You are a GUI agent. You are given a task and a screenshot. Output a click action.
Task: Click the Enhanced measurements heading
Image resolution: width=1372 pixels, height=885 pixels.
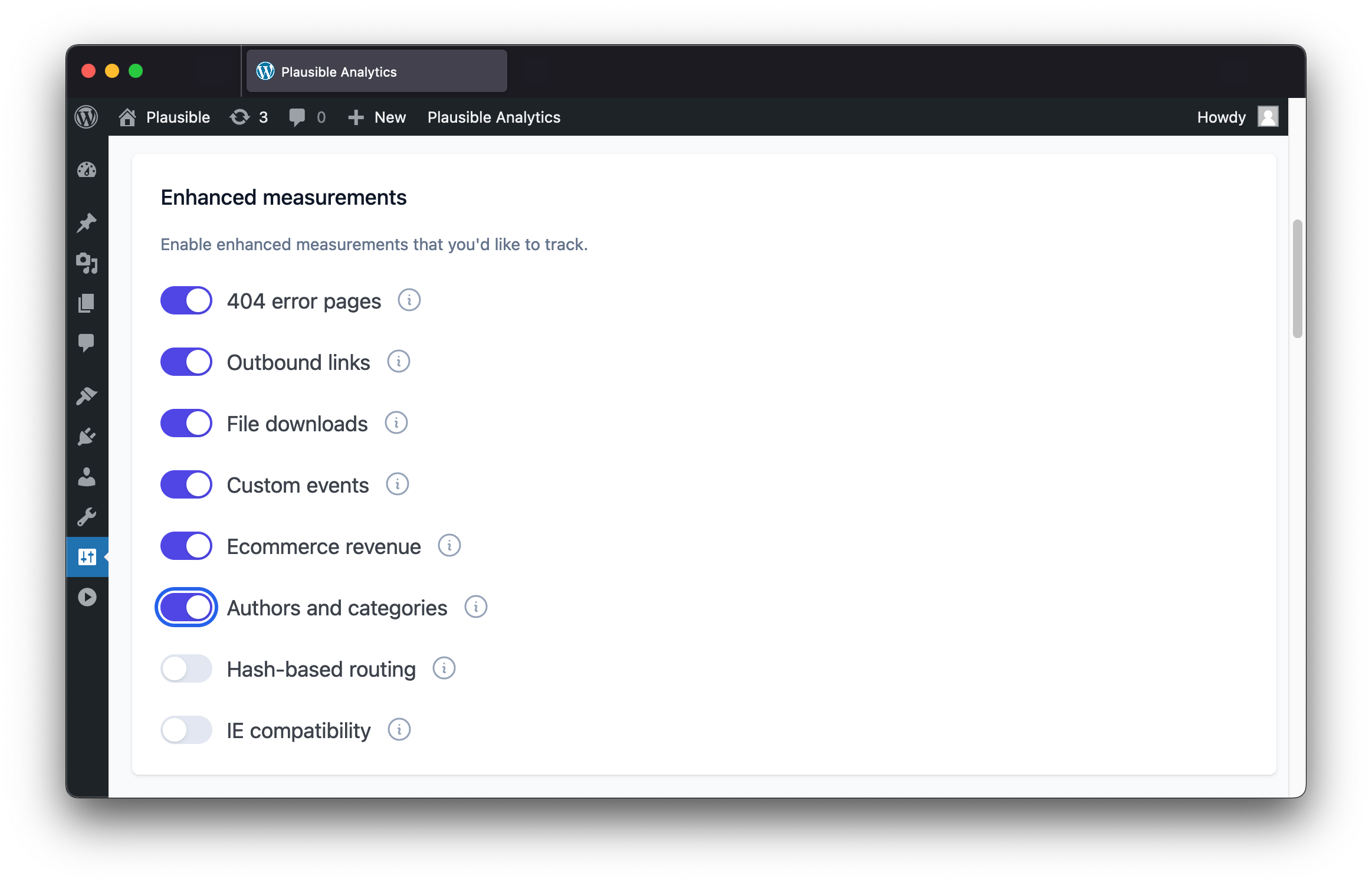(x=284, y=198)
